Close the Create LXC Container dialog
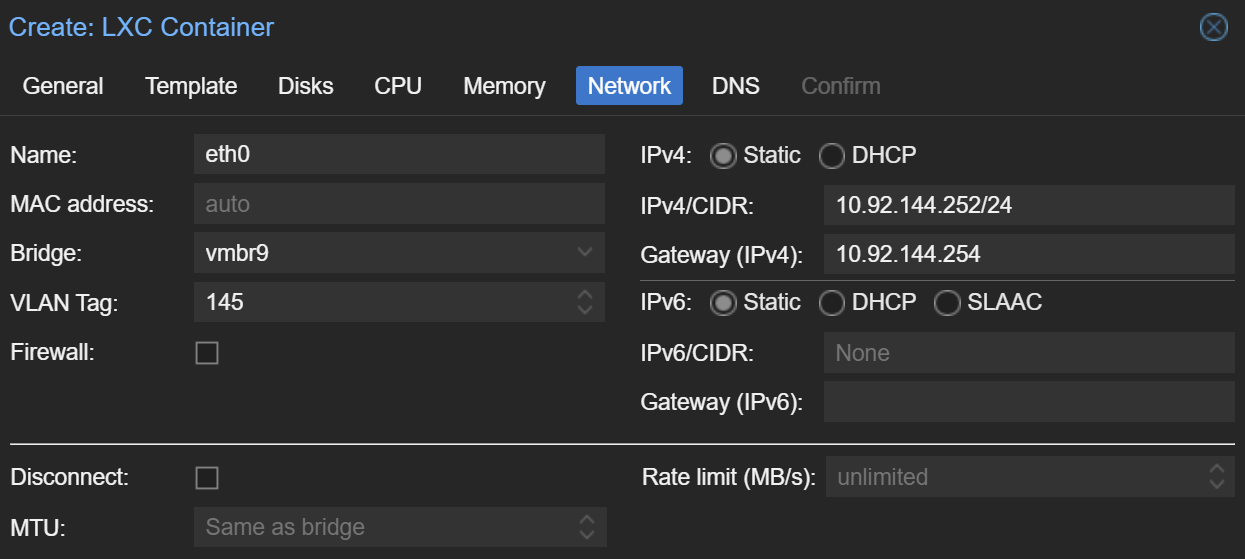The height and width of the screenshot is (559, 1245). pyautogui.click(x=1213, y=27)
